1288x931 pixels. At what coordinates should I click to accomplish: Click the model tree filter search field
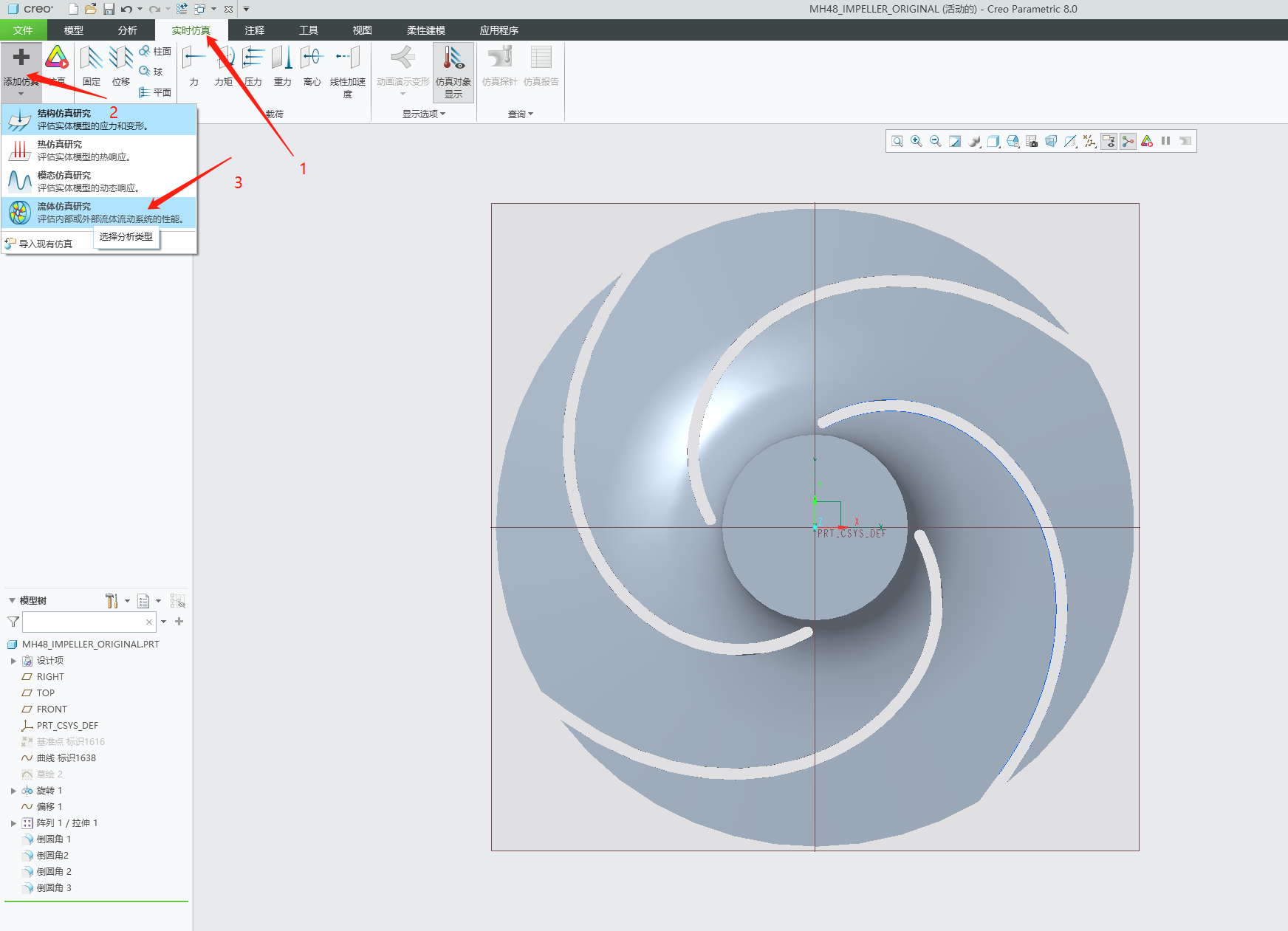coord(85,622)
